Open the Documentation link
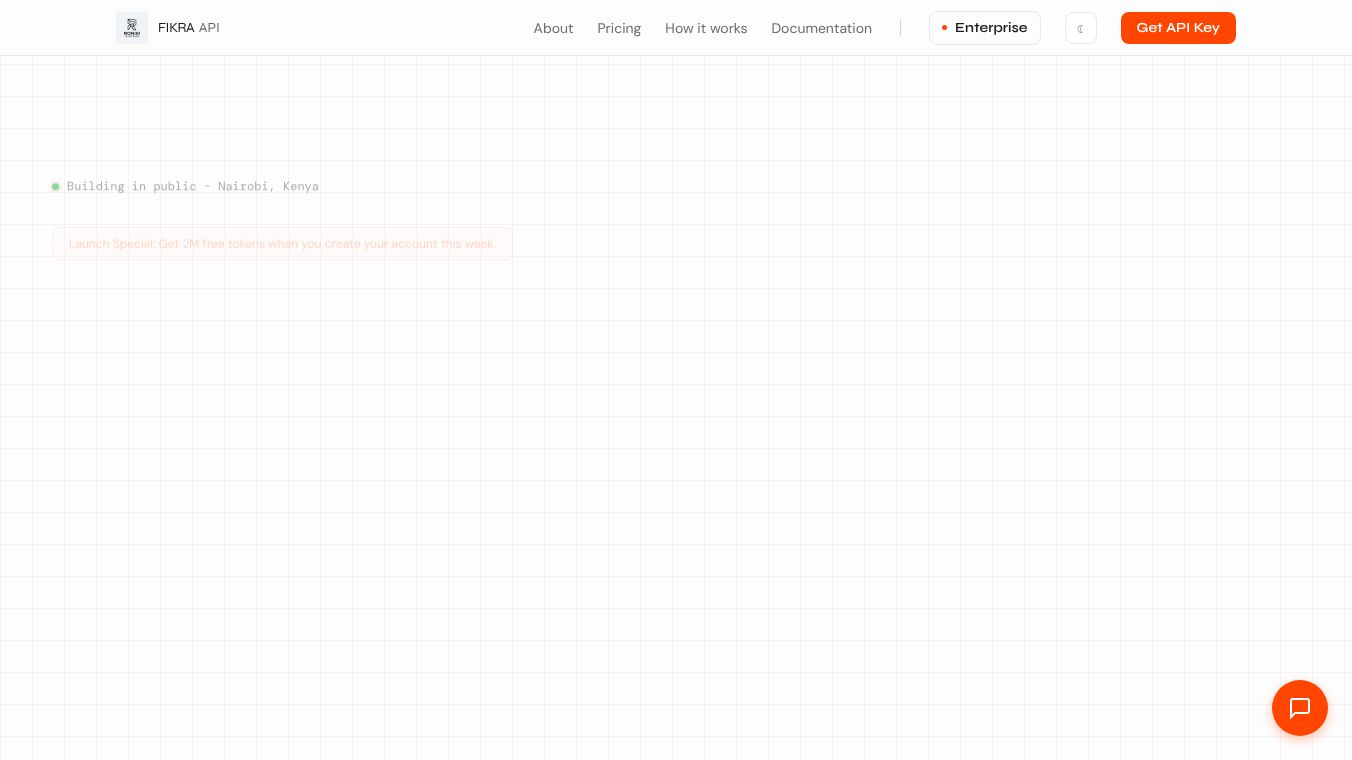The image size is (1352, 760). tap(821, 28)
